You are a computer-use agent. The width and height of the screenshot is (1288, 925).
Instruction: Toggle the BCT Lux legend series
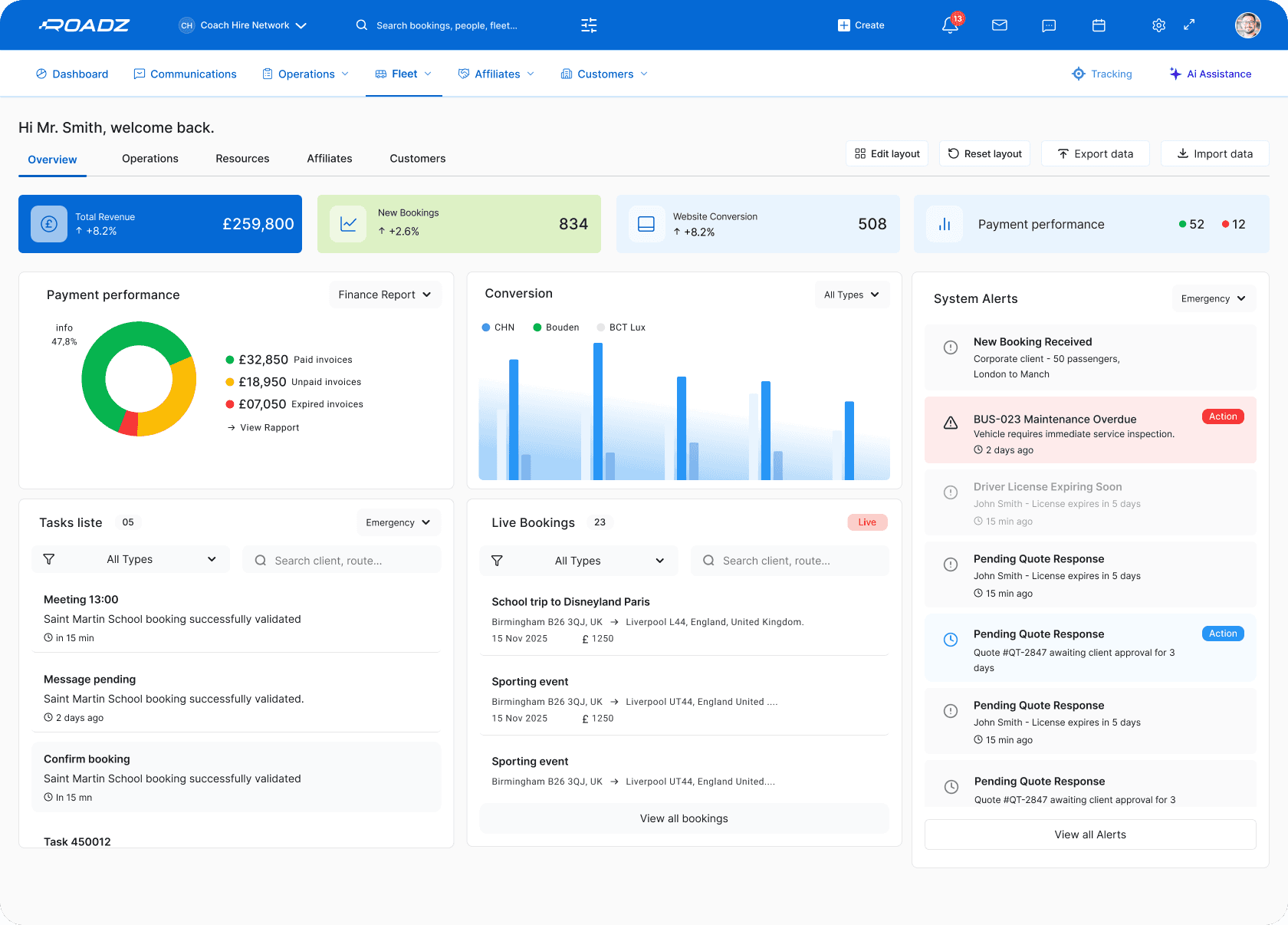pyautogui.click(x=621, y=328)
